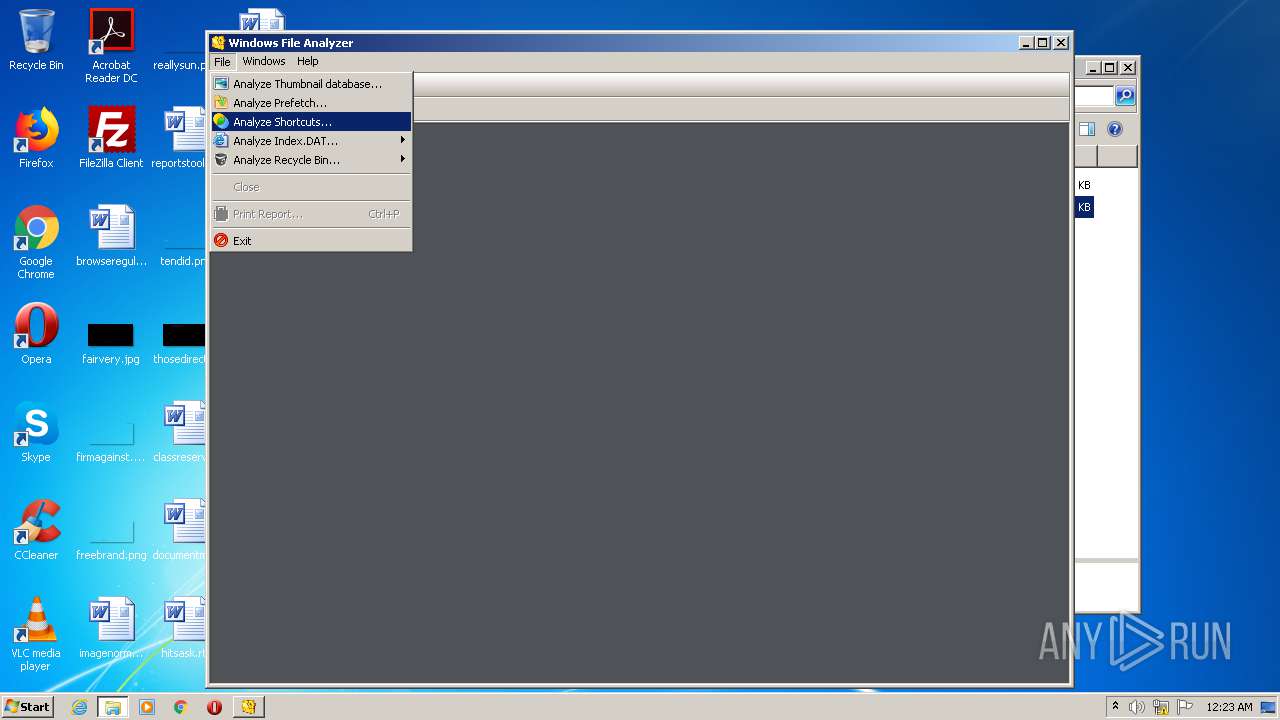
Task: Toggle the preview pane icon in the background window
Action: 1087,129
